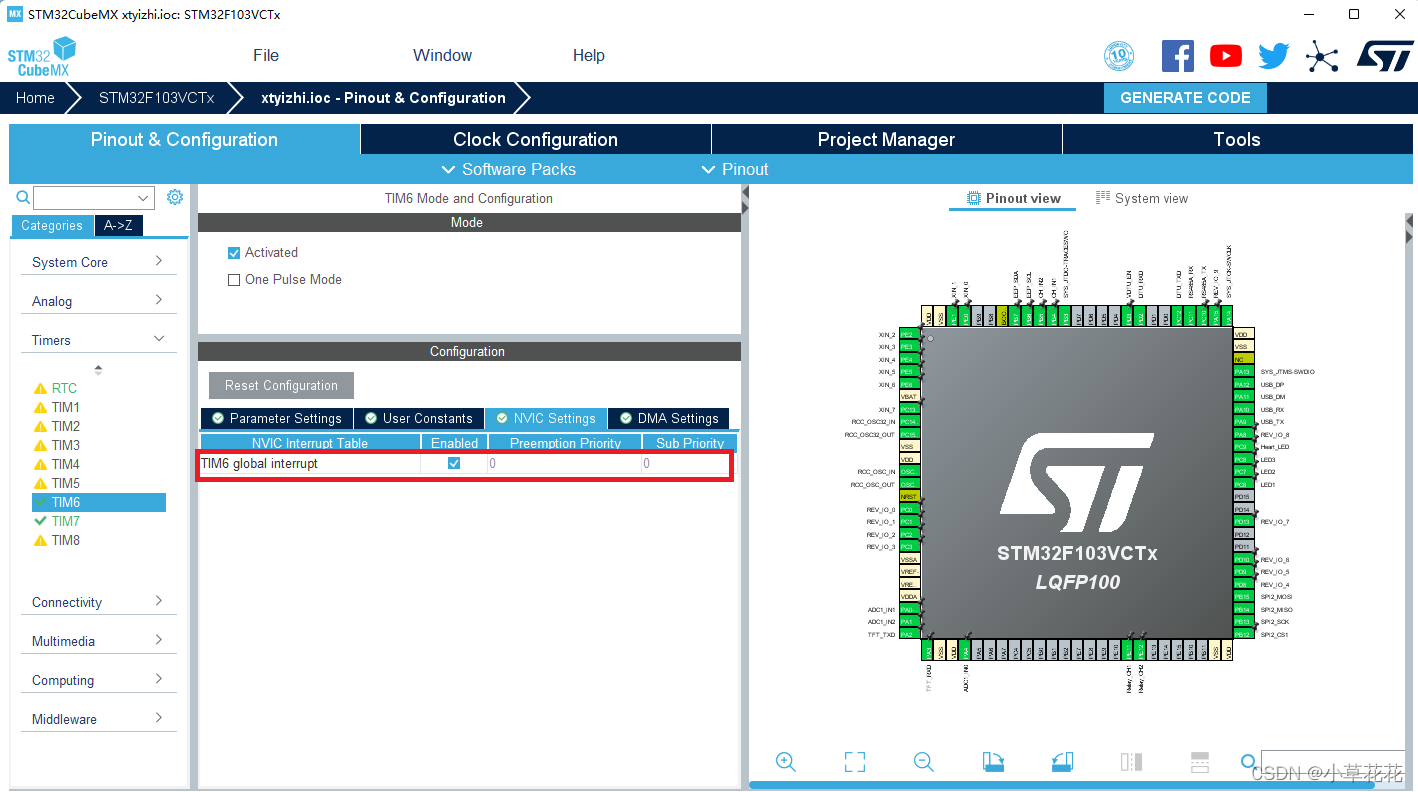
Task: Toggle TIM6 global interrupt Enabled checkbox
Action: (454, 463)
